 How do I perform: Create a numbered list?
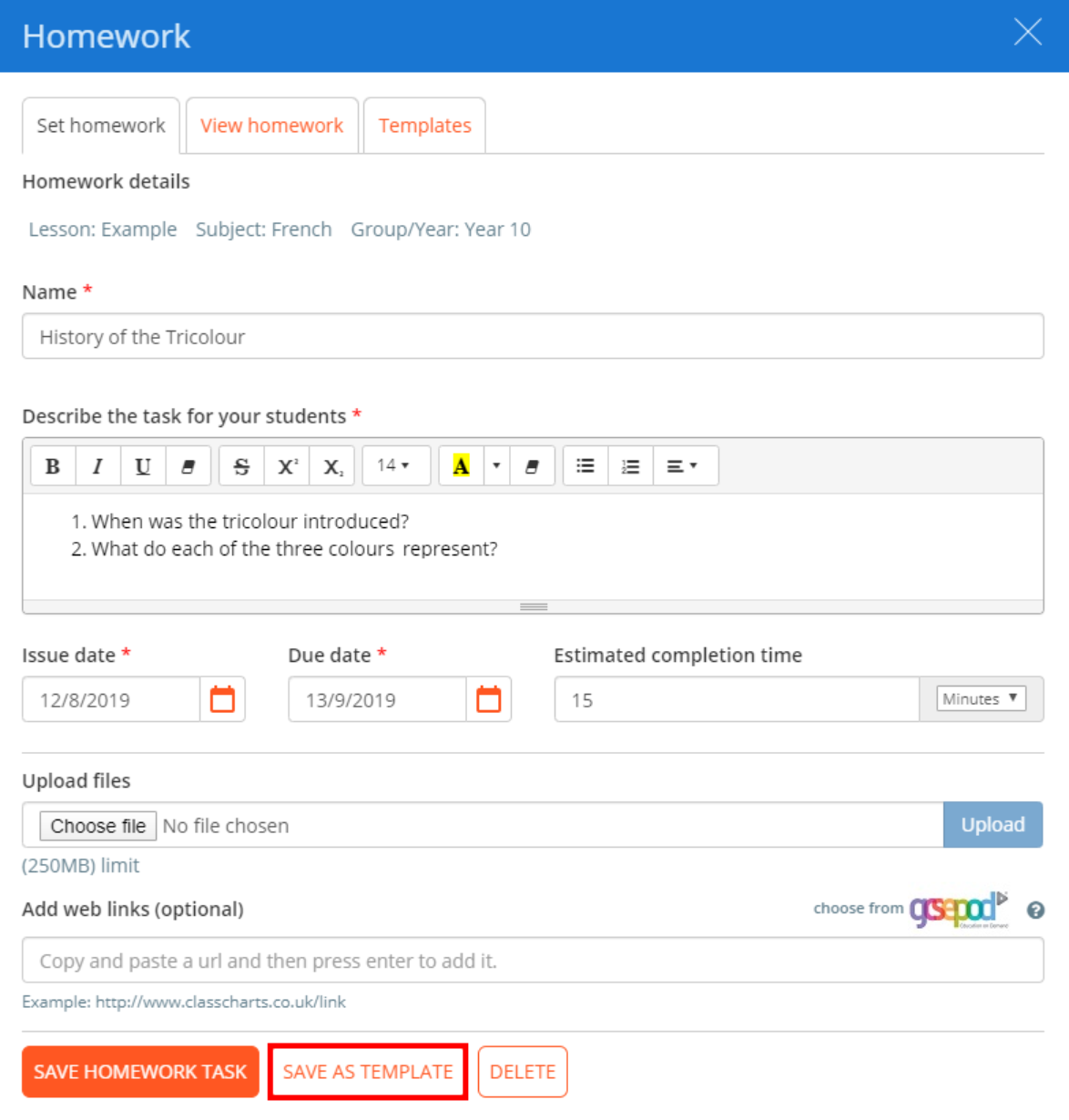[630, 465]
